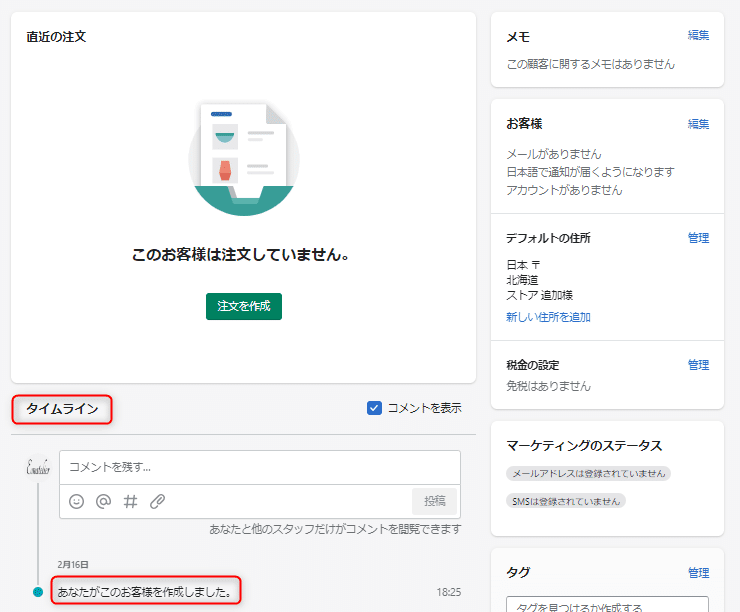Click the マーケティングのステータス heading

point(584,445)
